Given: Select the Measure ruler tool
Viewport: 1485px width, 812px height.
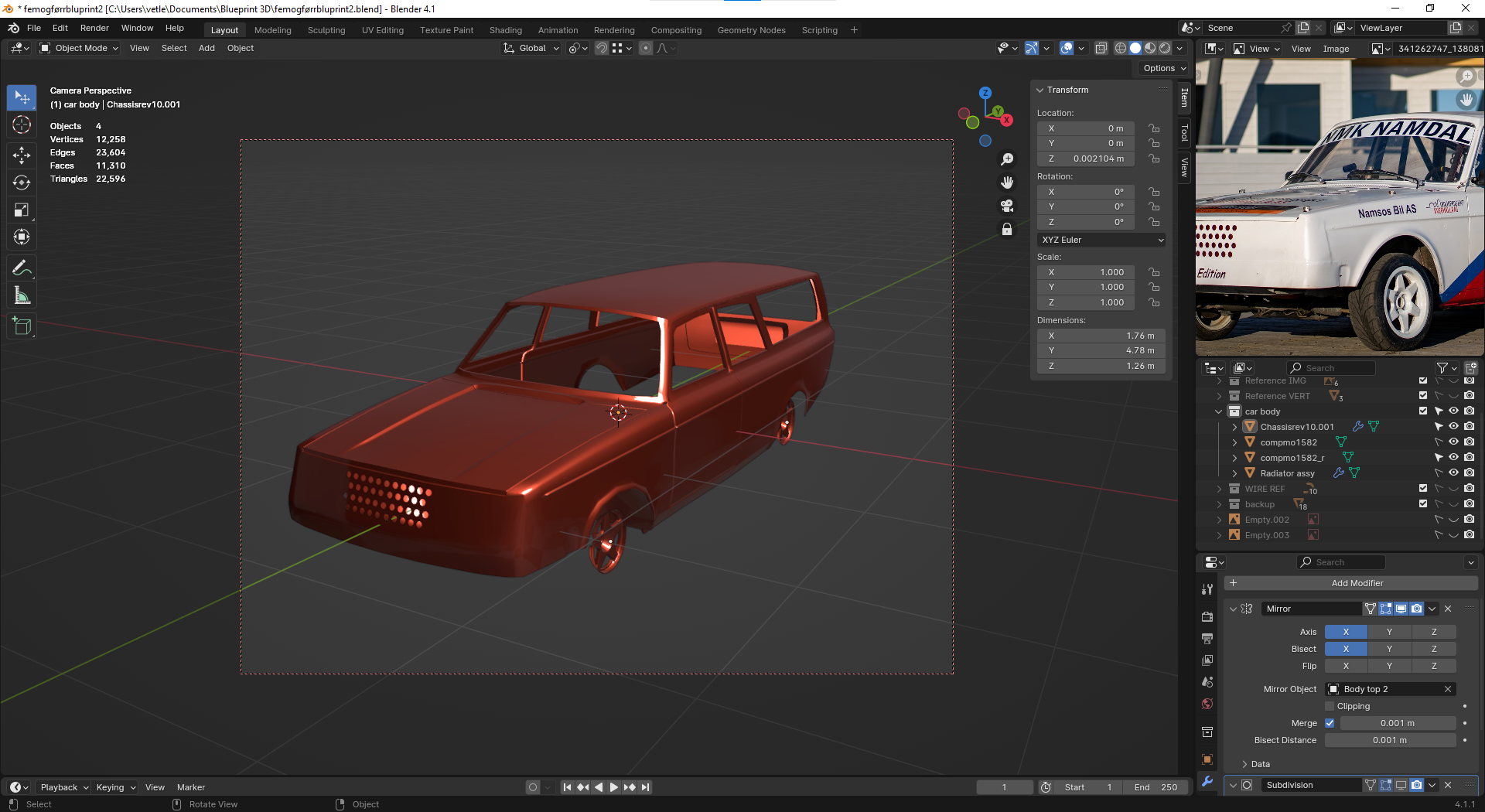Looking at the screenshot, I should [22, 295].
